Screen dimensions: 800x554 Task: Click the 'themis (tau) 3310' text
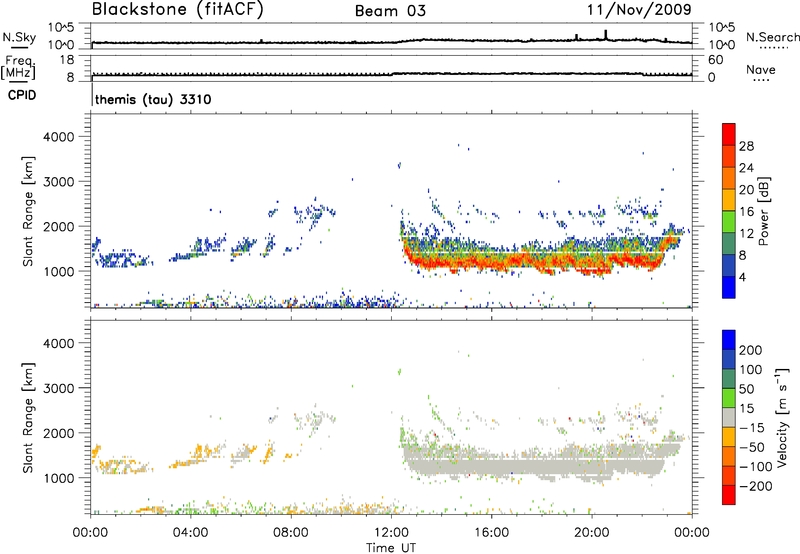click(153, 99)
